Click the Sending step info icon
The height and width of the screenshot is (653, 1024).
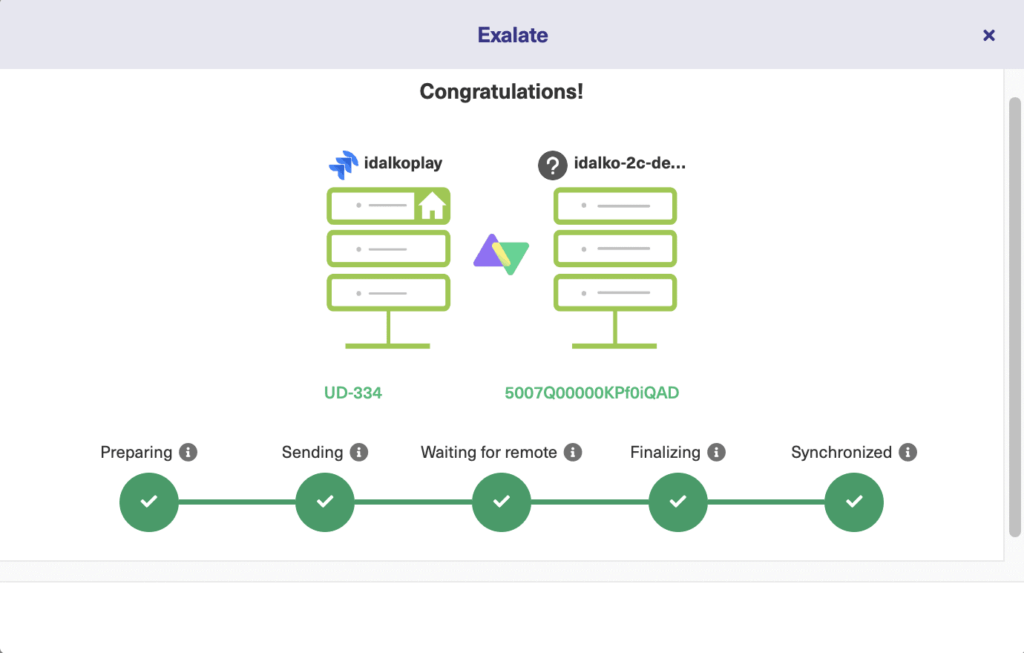click(x=358, y=452)
